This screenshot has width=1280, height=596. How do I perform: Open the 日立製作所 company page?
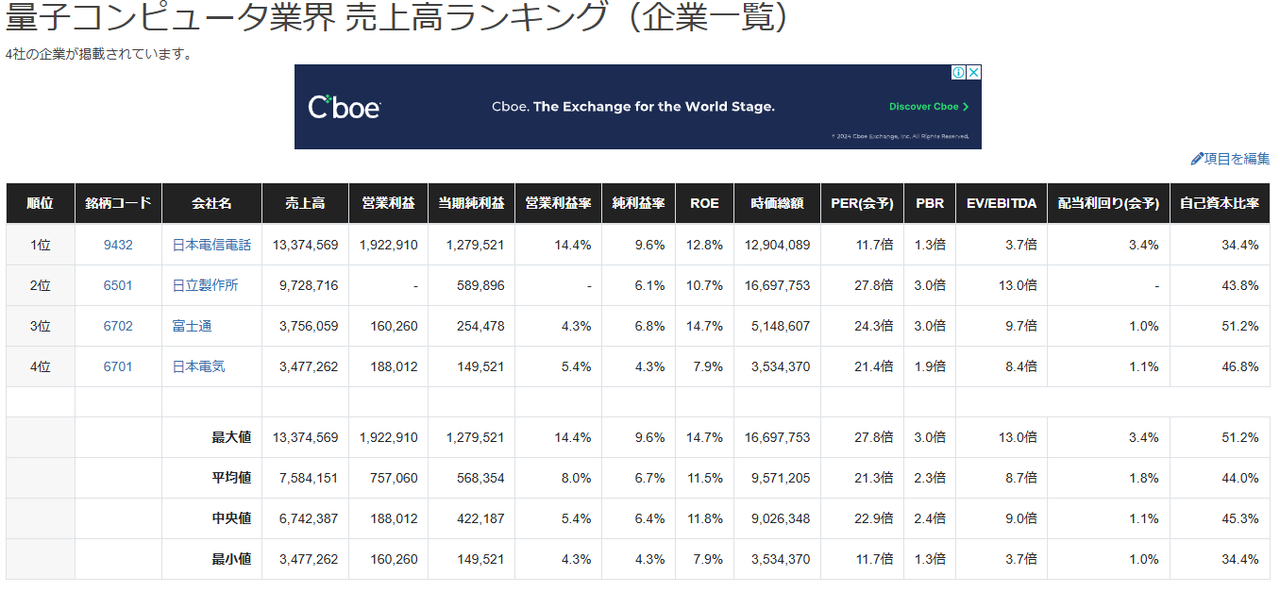pos(206,285)
